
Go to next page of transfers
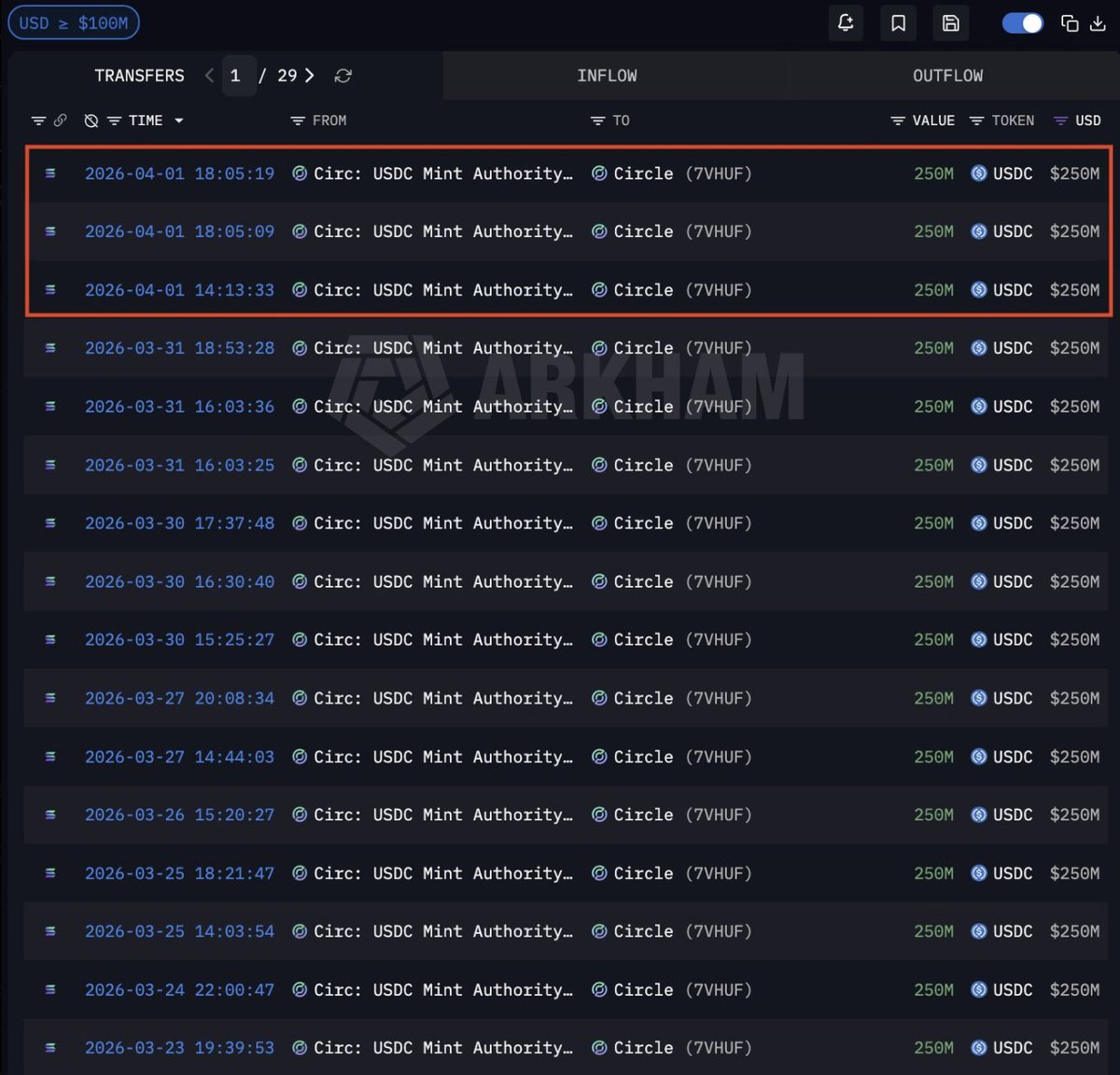[x=310, y=76]
